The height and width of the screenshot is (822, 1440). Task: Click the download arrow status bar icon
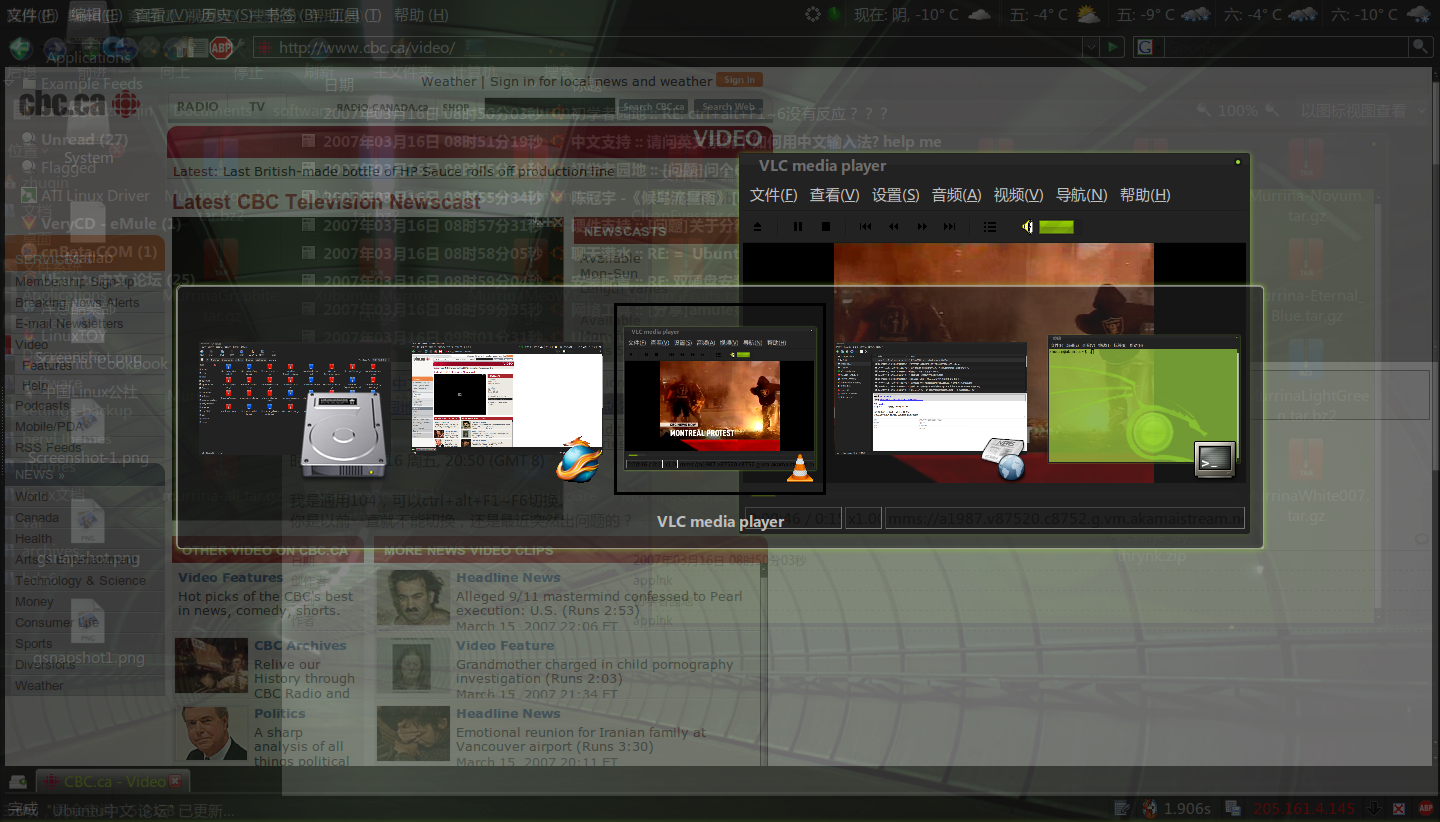[1374, 809]
